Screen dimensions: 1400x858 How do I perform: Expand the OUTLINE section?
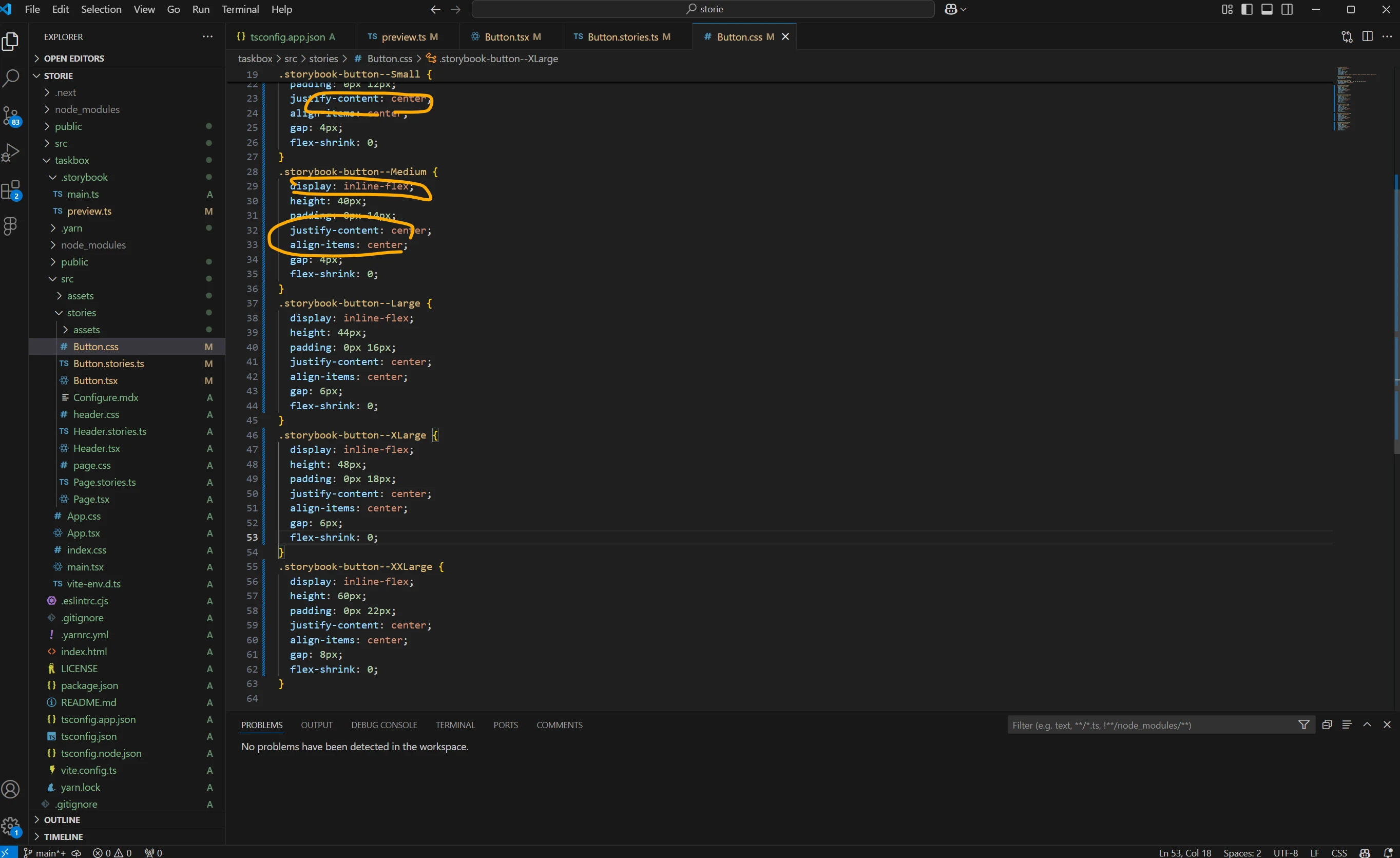[127, 819]
